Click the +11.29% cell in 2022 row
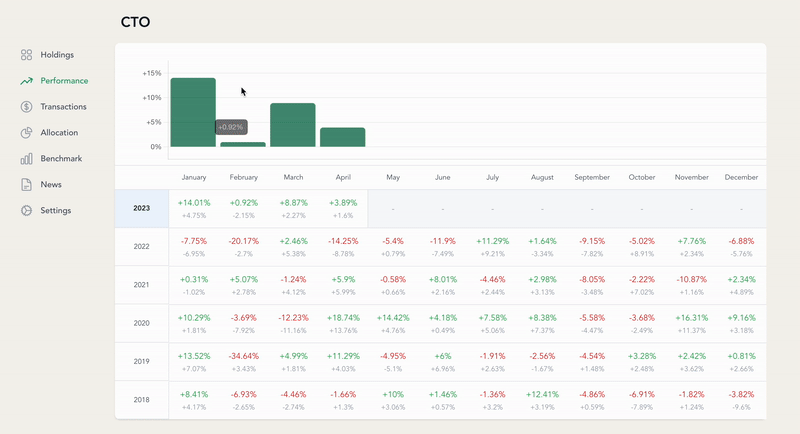Image resolution: width=800 pixels, height=434 pixels. click(492, 241)
